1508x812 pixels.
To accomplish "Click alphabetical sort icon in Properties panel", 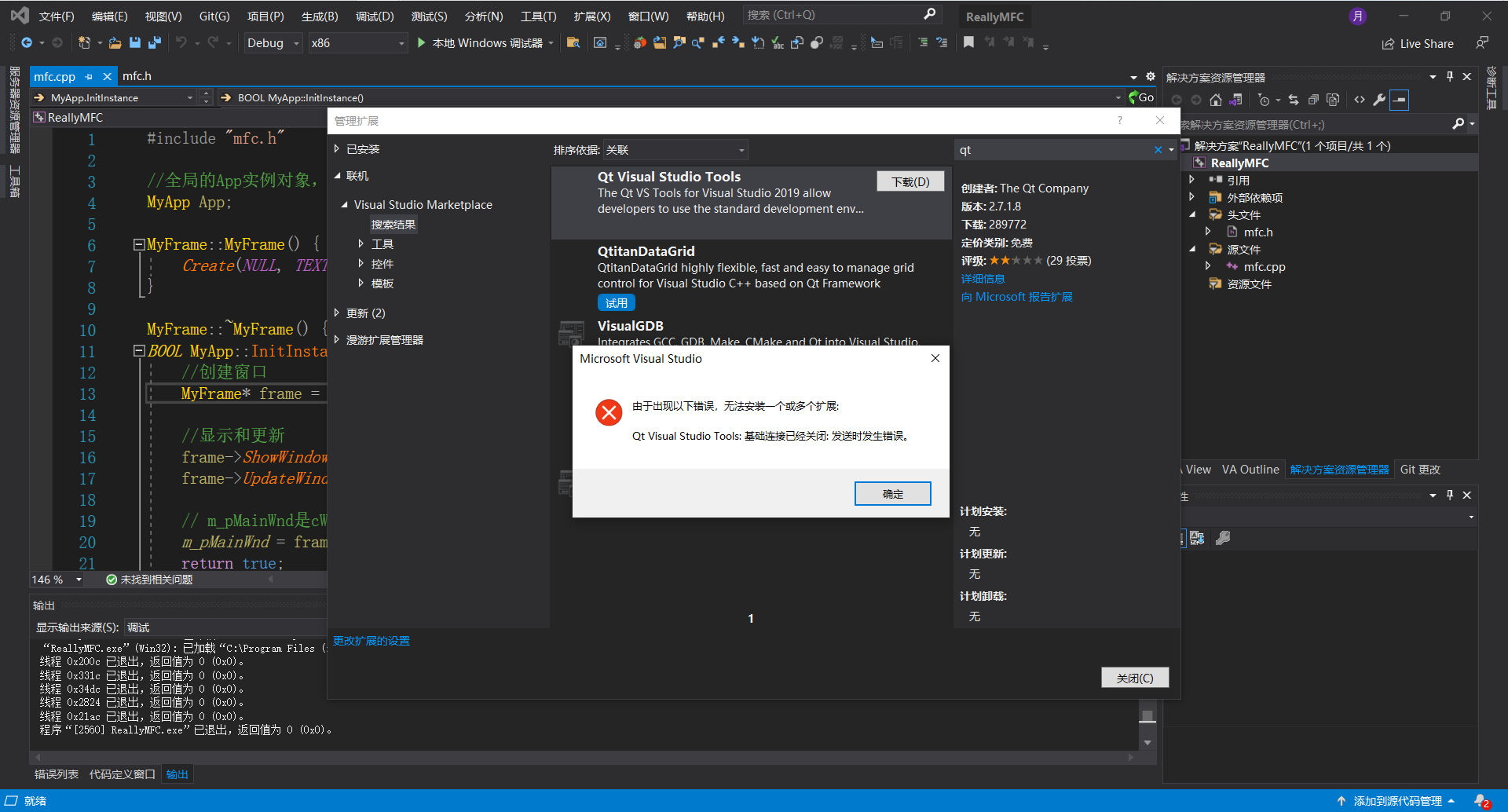I will click(x=1197, y=538).
